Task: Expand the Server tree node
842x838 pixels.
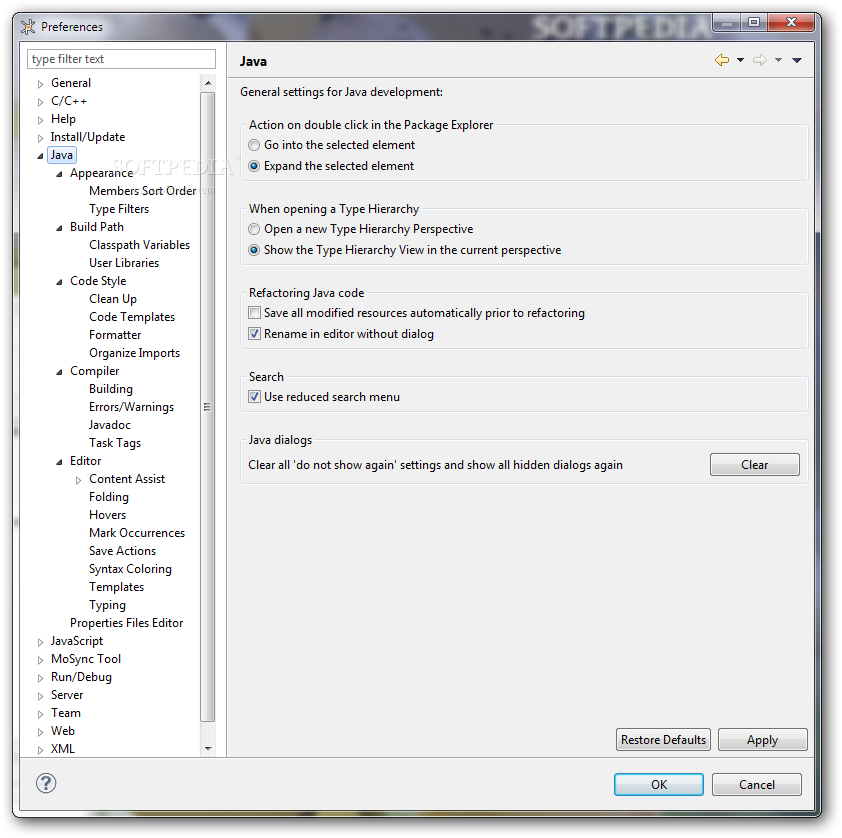Action: 40,696
